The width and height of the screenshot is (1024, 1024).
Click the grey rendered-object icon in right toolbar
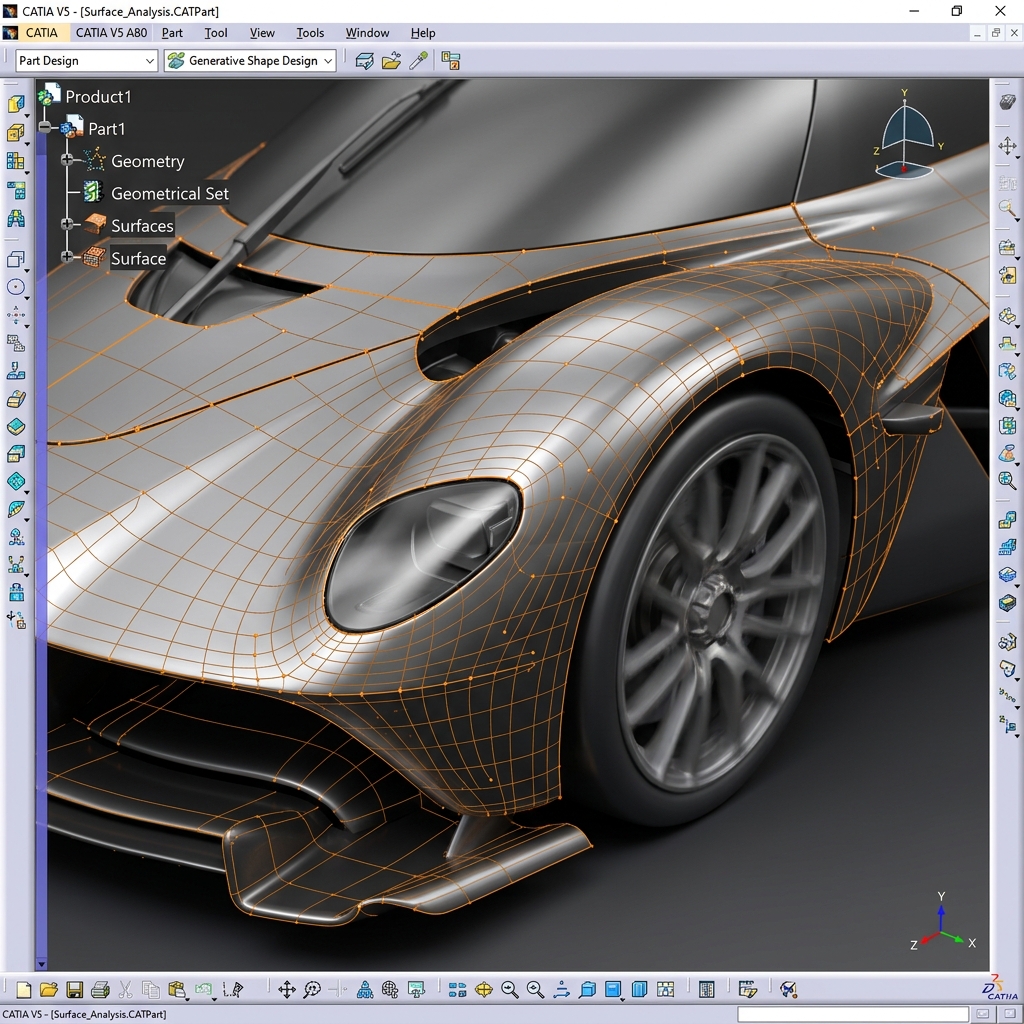(1007, 101)
